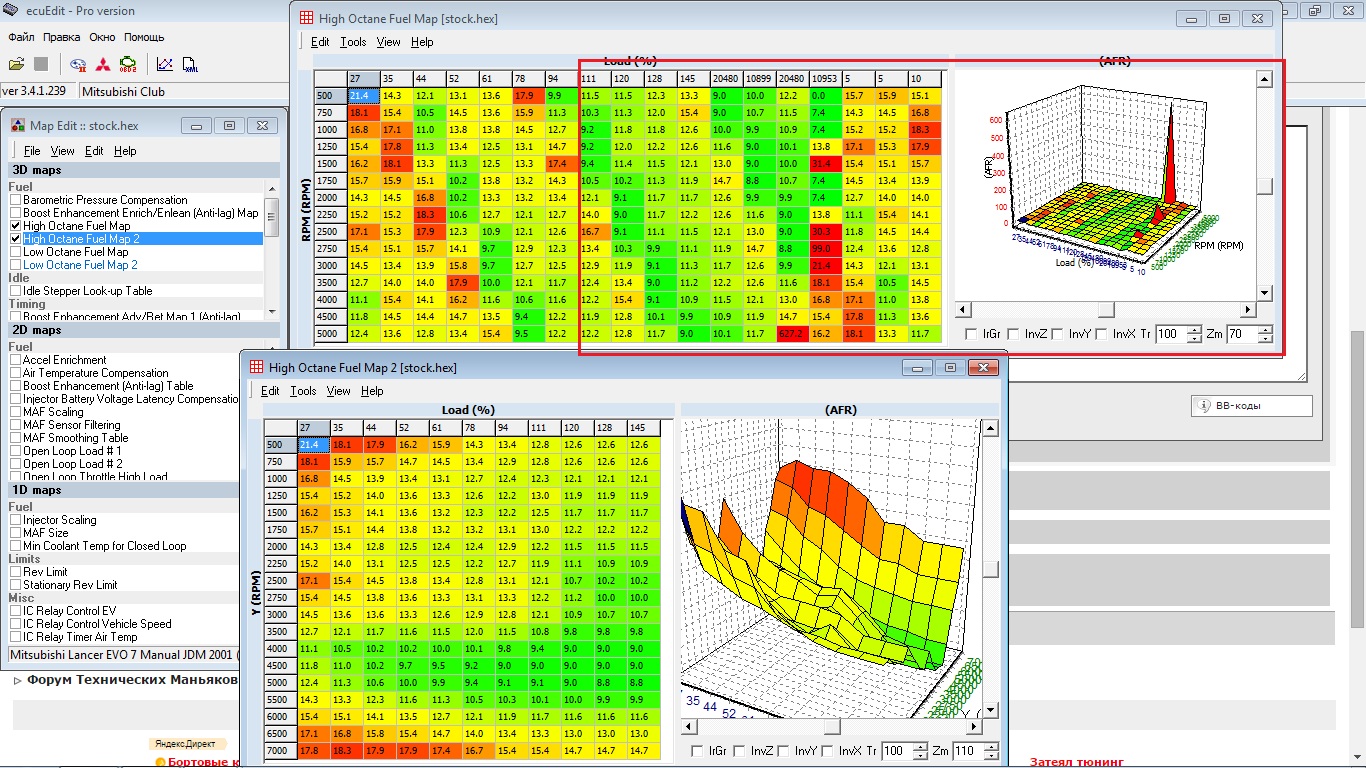Open Help menu in Map Edit window

(x=125, y=151)
